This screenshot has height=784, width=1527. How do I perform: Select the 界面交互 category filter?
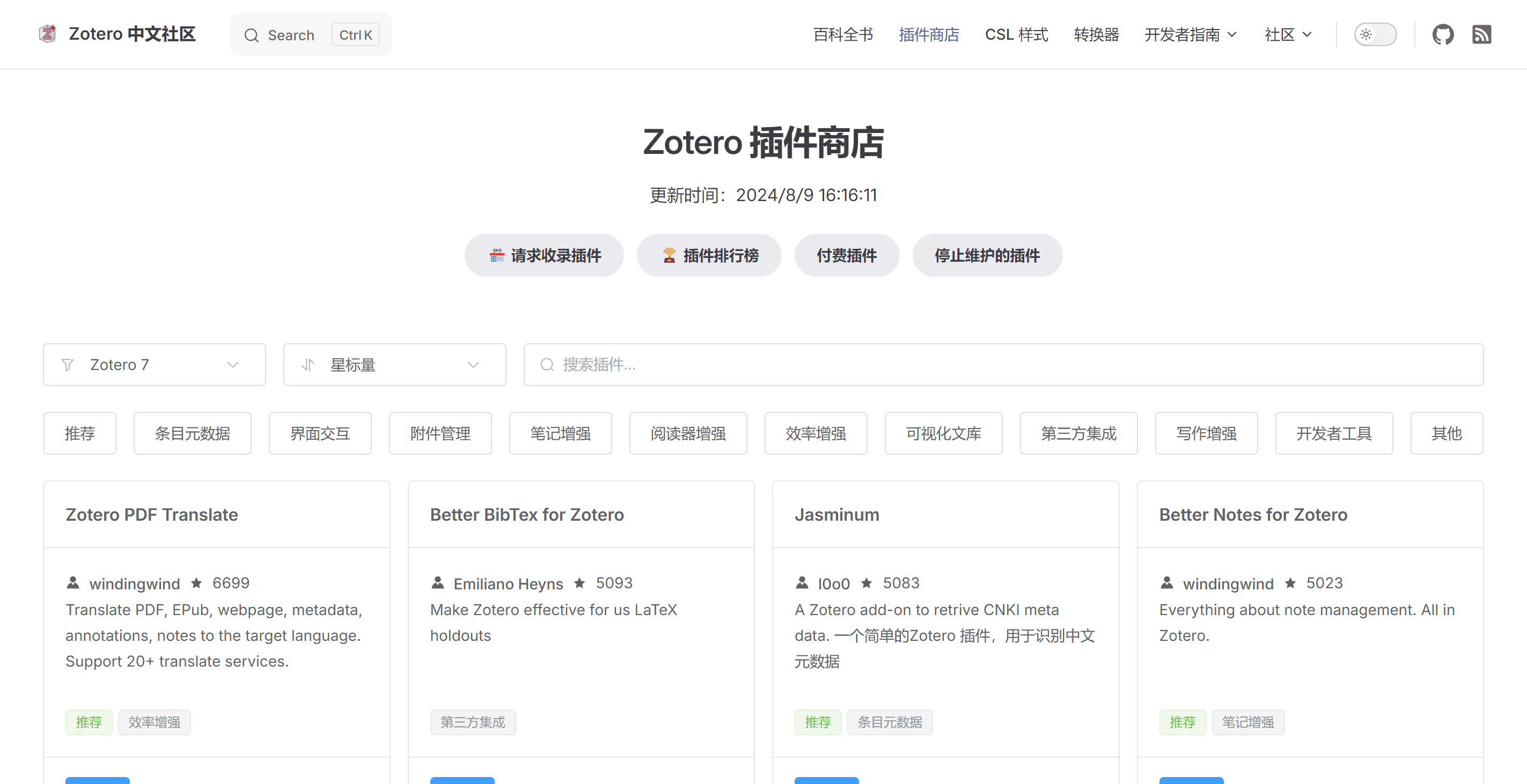click(320, 433)
